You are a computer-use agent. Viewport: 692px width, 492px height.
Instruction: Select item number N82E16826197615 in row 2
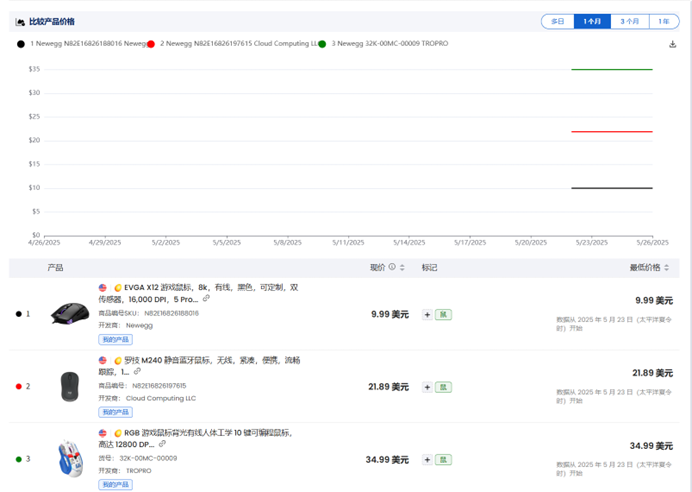(159, 386)
